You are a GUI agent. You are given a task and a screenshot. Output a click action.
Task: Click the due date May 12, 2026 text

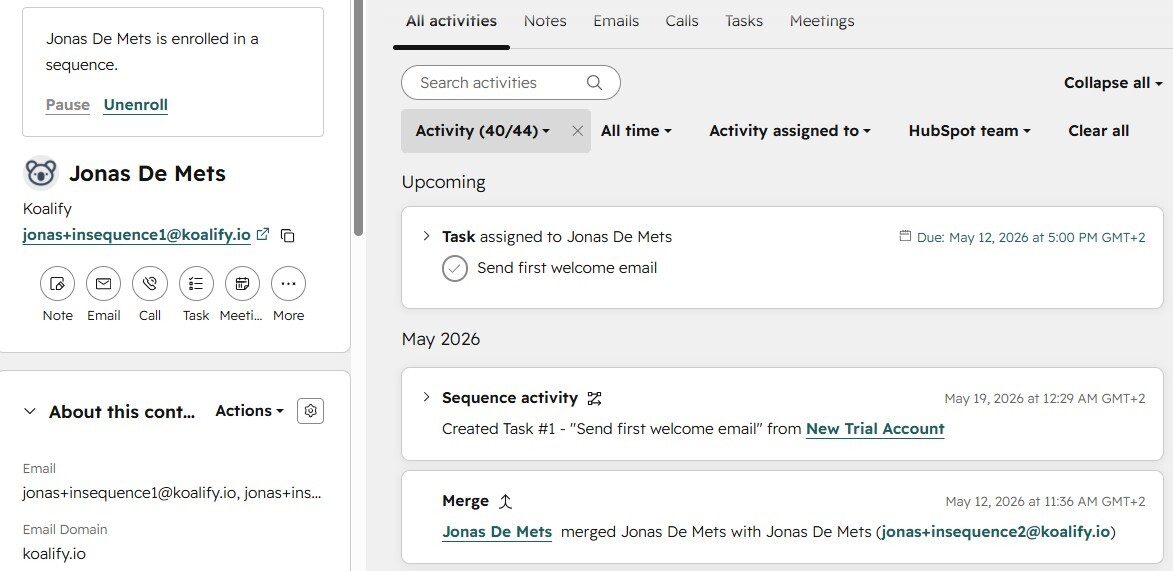1031,237
